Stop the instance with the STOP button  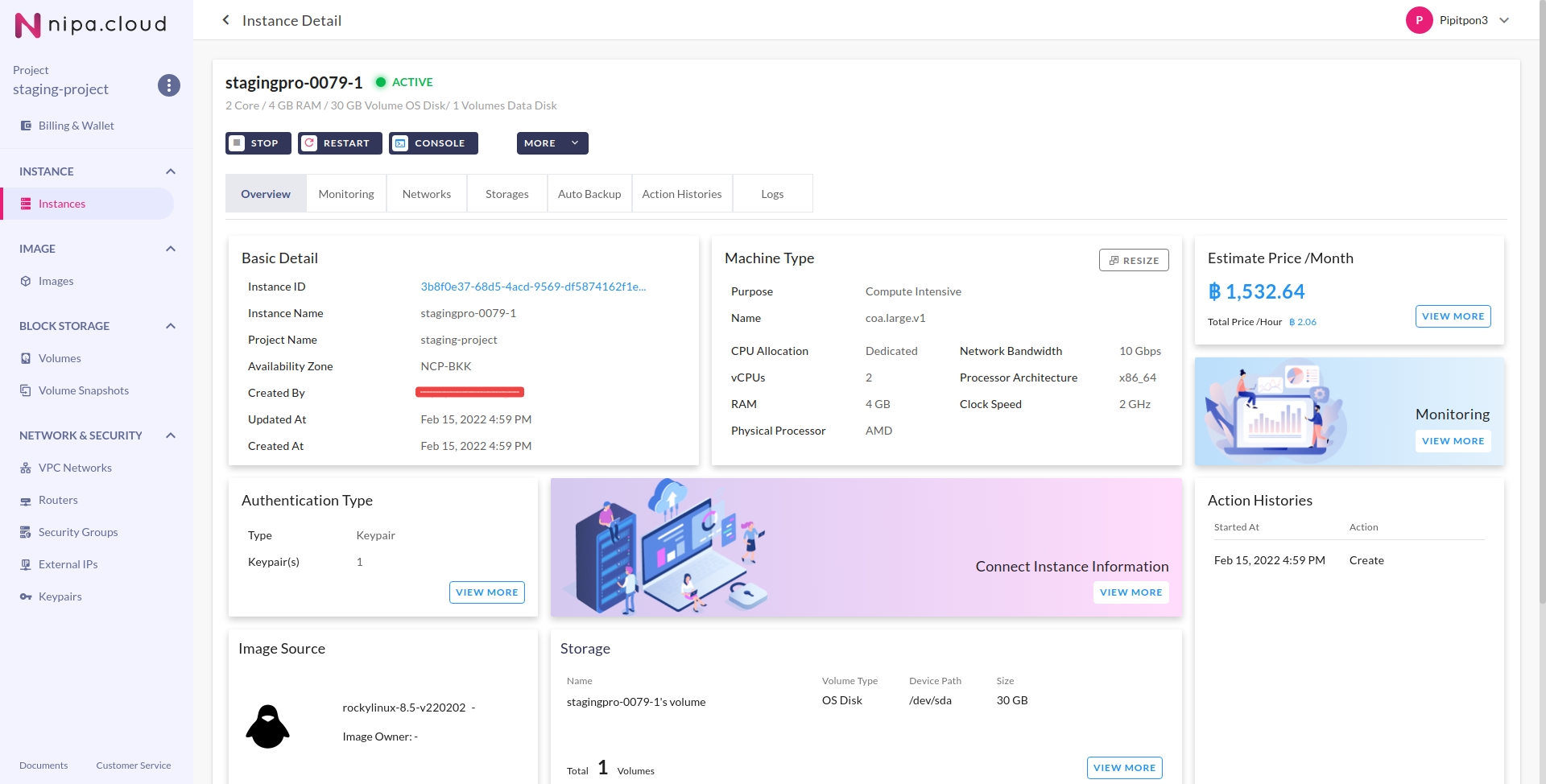click(x=258, y=143)
